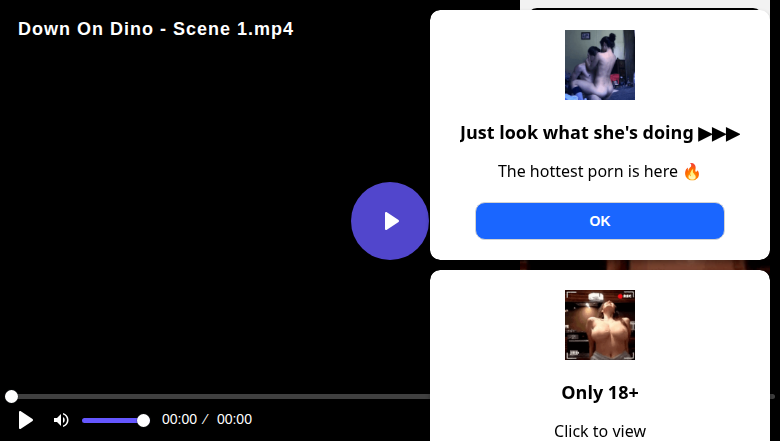Viewport: 780px width, 441px height.
Task: Click the thumbnail in the top notification
Action: point(600,65)
